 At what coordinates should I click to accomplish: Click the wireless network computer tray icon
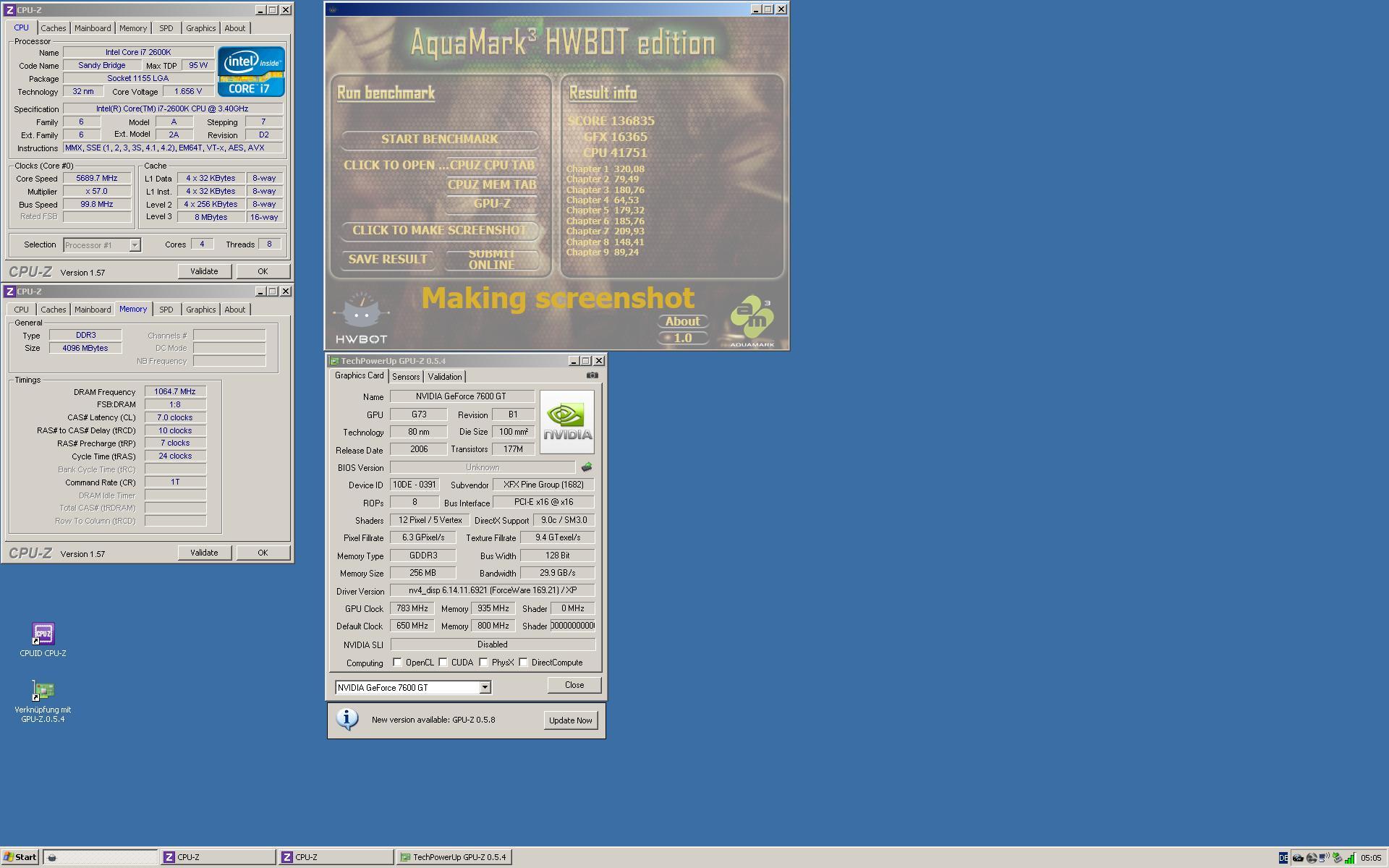pyautogui.click(x=1324, y=858)
